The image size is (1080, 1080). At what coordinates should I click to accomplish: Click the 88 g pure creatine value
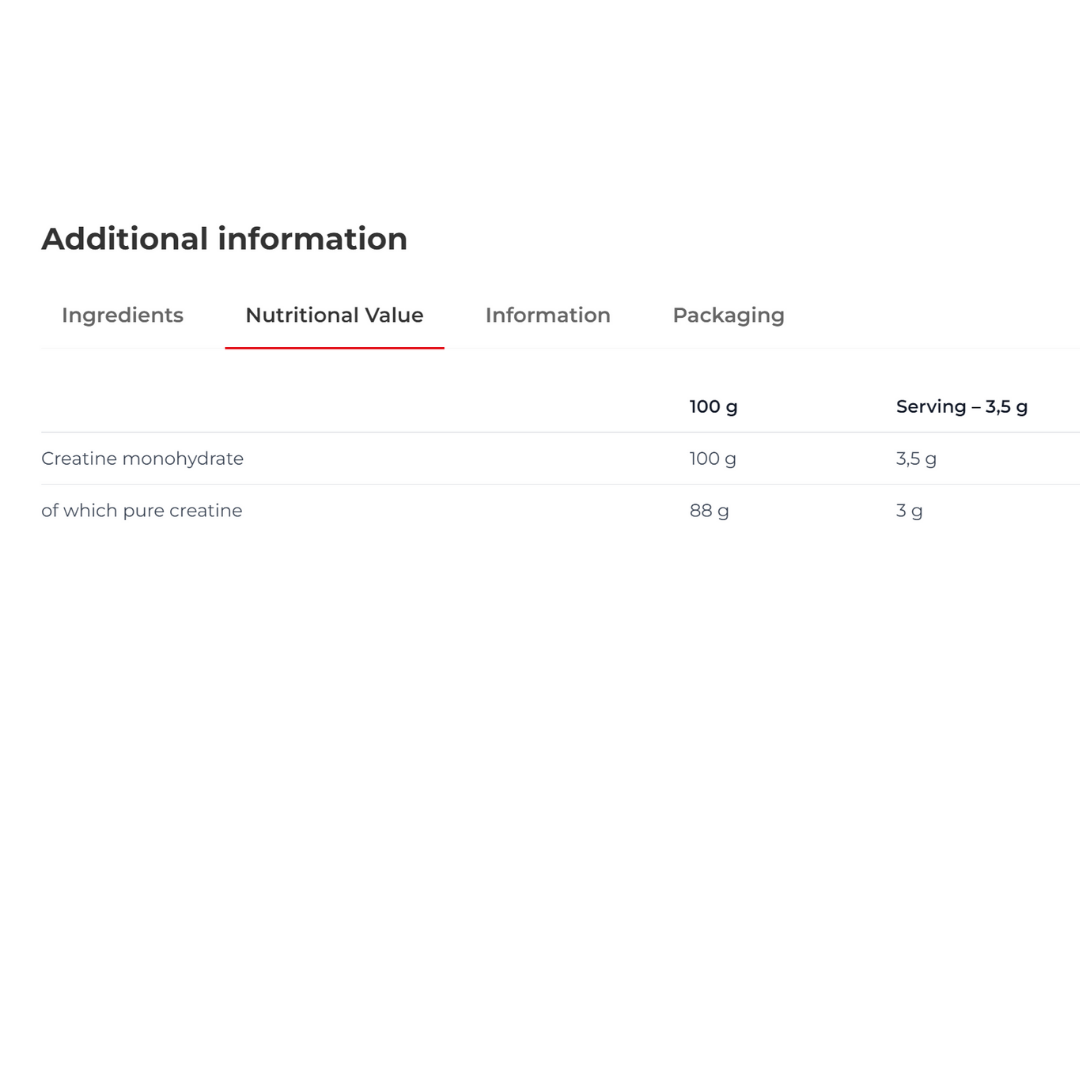tap(709, 510)
